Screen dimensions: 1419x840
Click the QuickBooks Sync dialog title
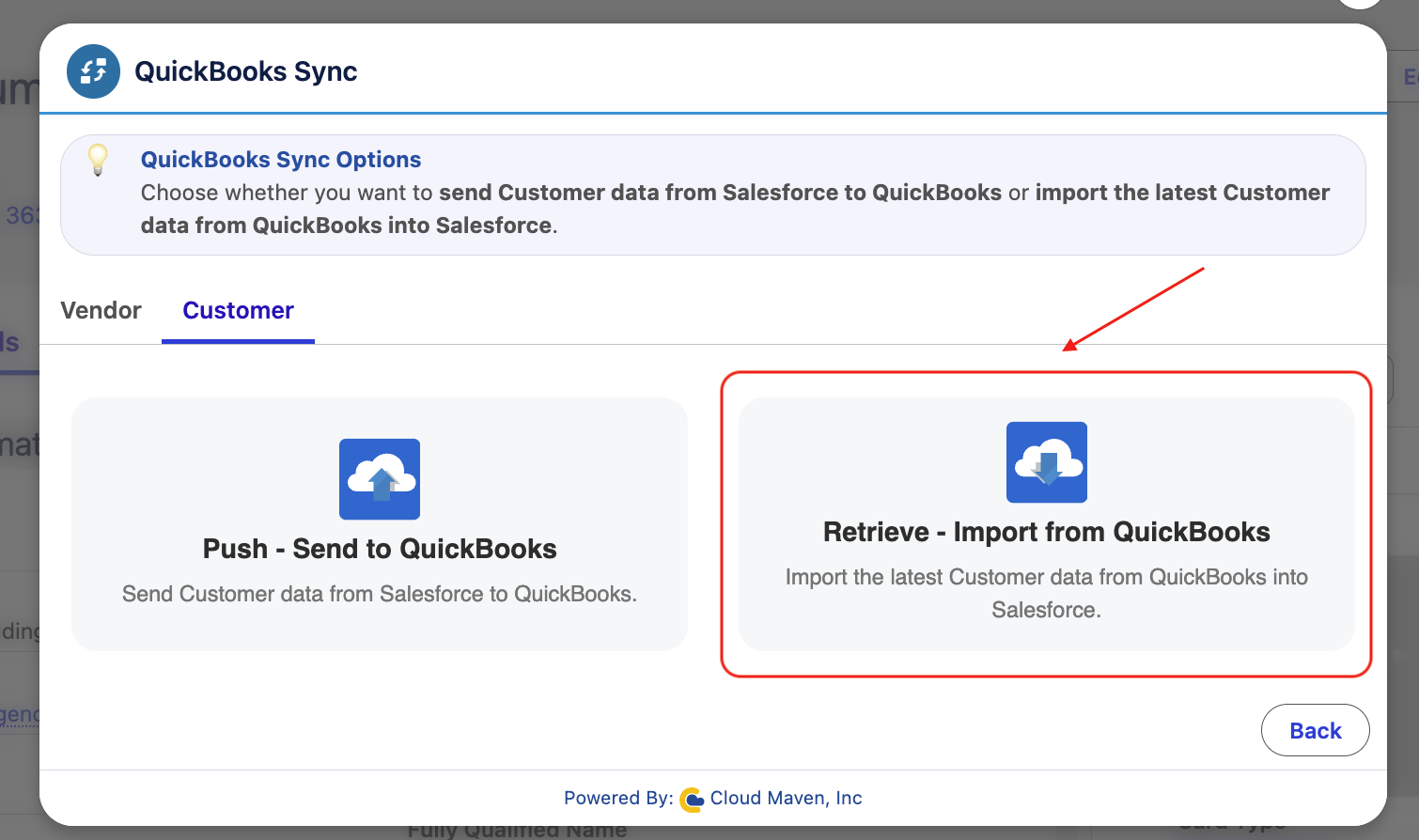click(246, 71)
